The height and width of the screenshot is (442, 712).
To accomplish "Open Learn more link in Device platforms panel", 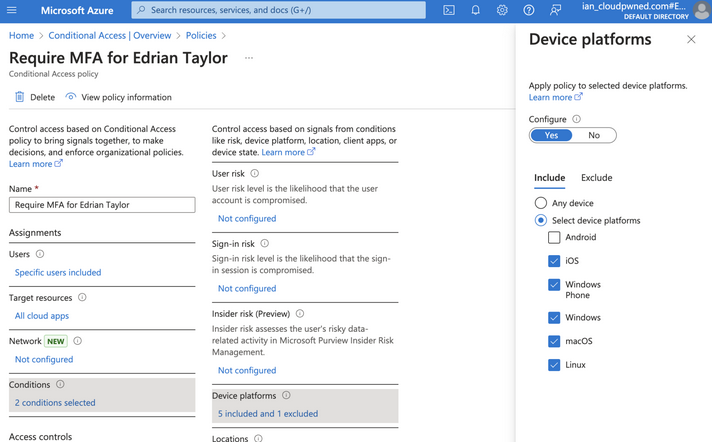I will [x=555, y=97].
